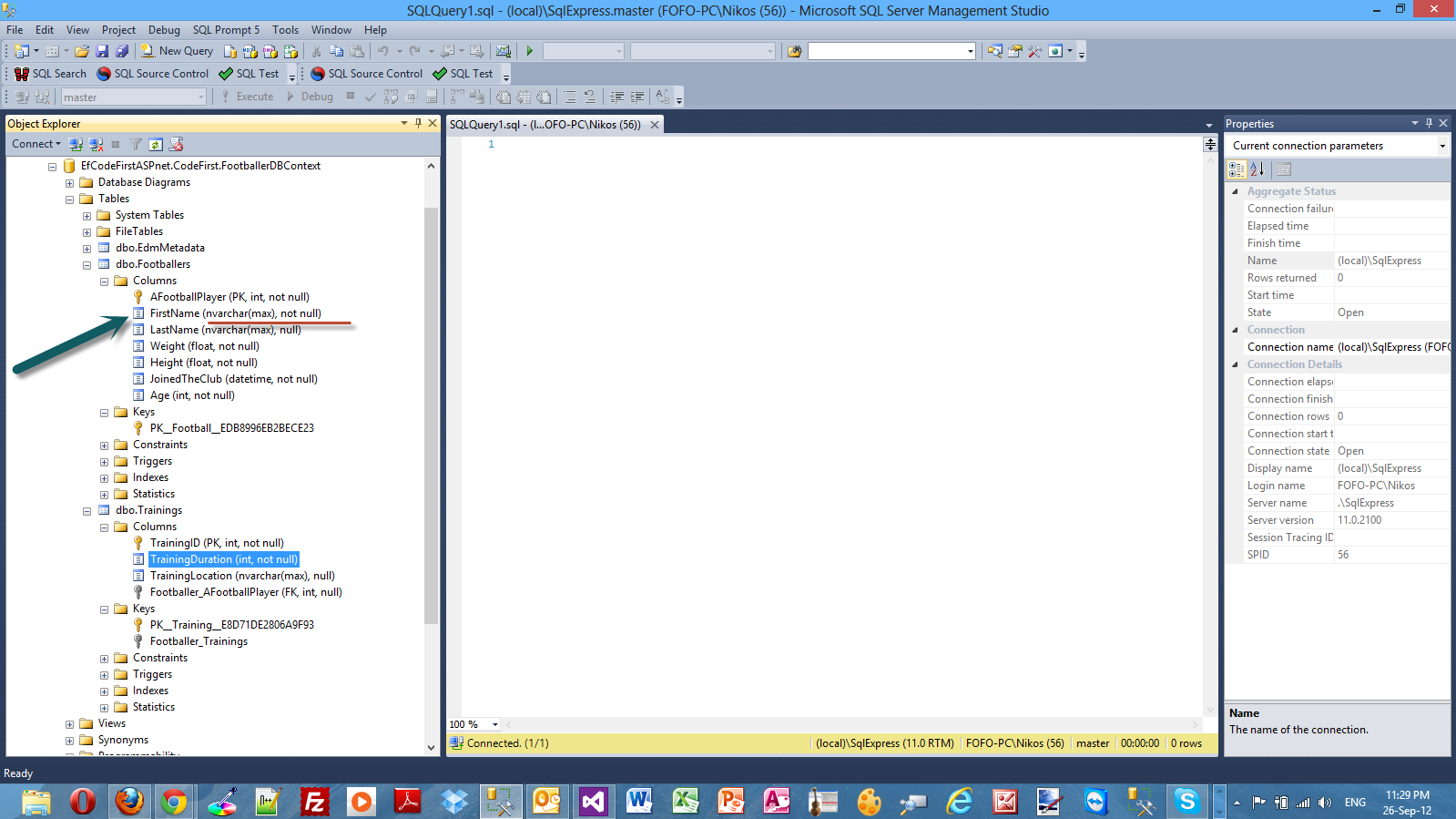Click the Undo arrow icon

pyautogui.click(x=383, y=51)
